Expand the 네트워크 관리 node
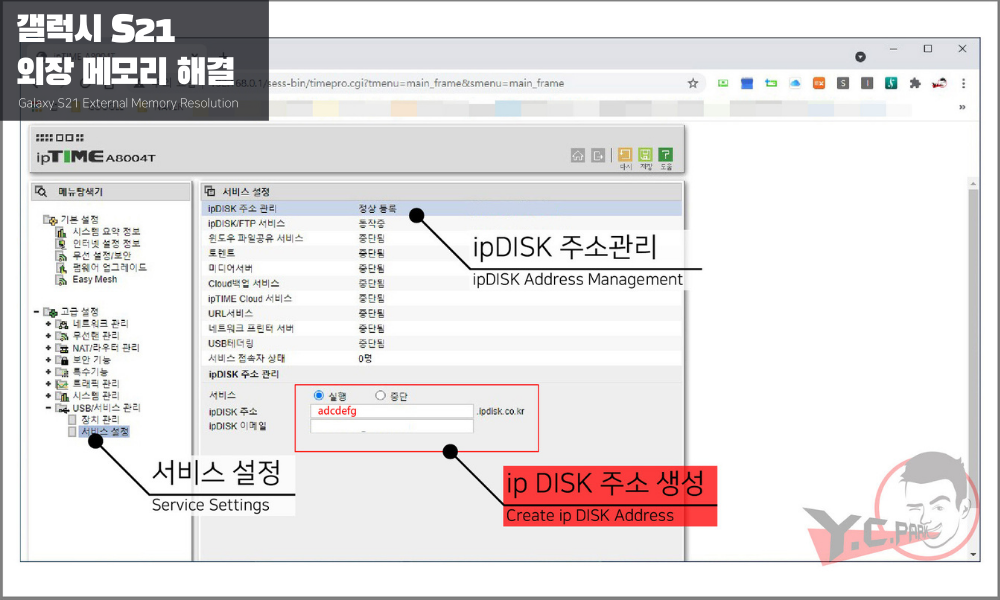Viewport: 1000px width, 600px height. [x=48, y=324]
